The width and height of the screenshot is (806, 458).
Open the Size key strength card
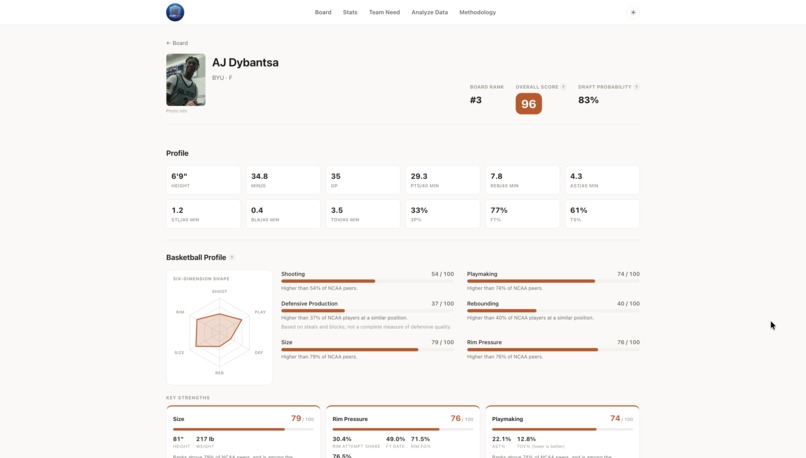(x=243, y=431)
